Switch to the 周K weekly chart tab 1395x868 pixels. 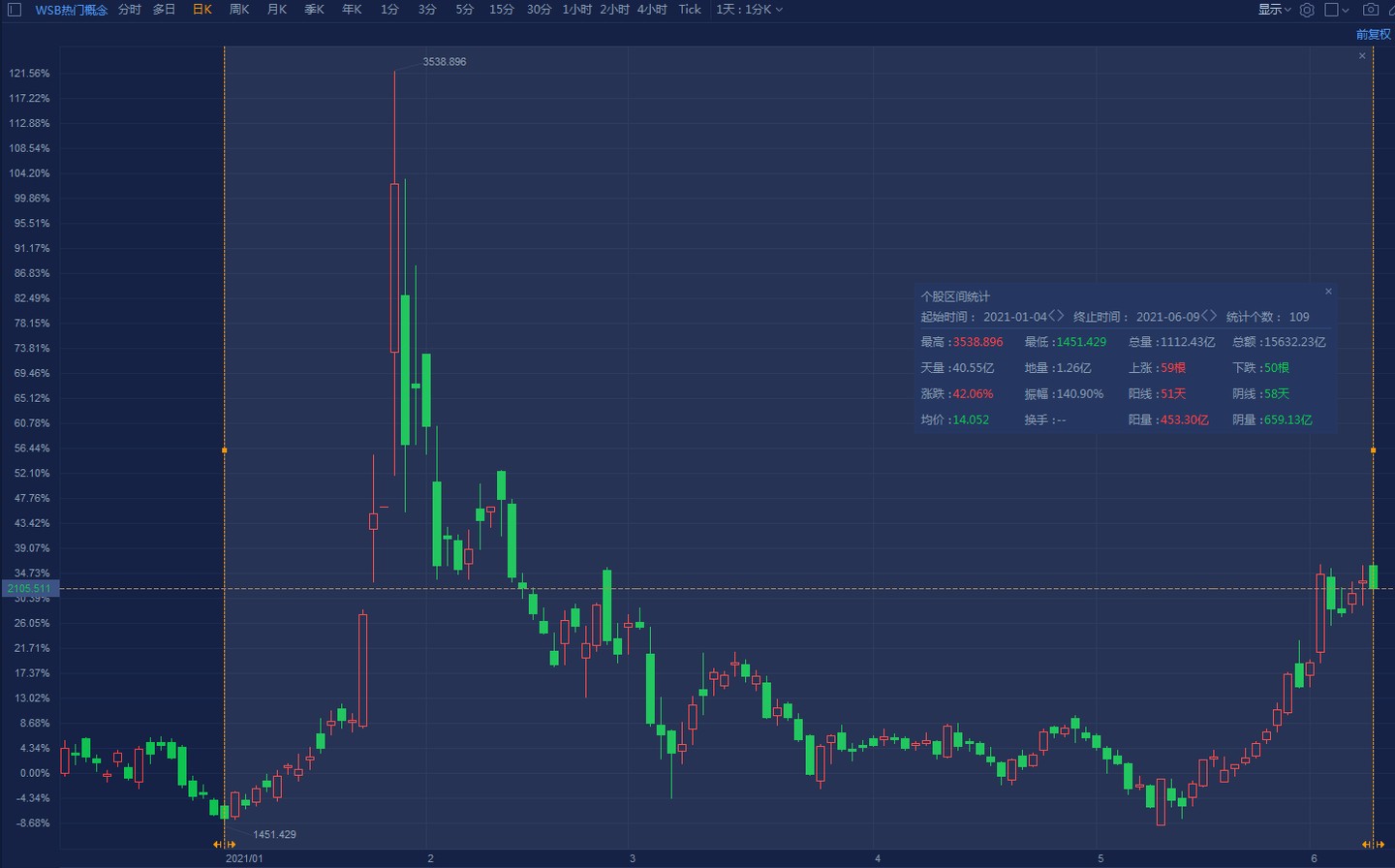coord(239,10)
